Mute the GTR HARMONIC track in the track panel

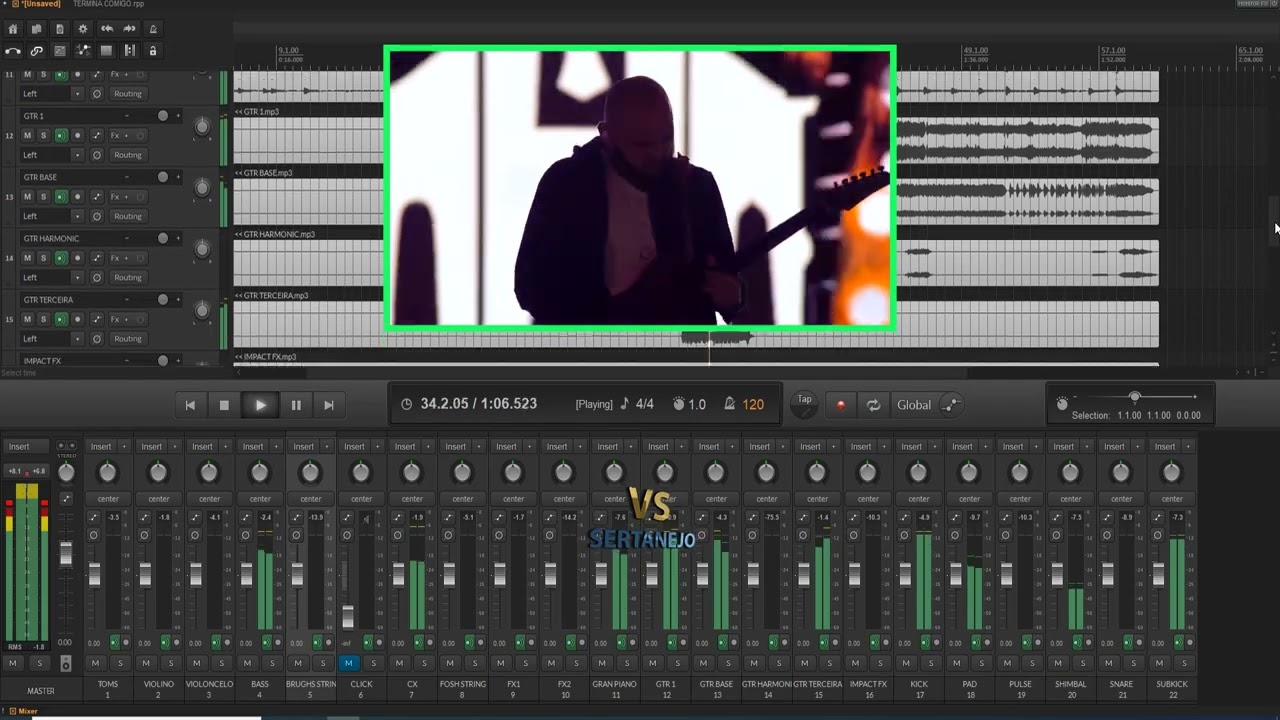(27, 258)
